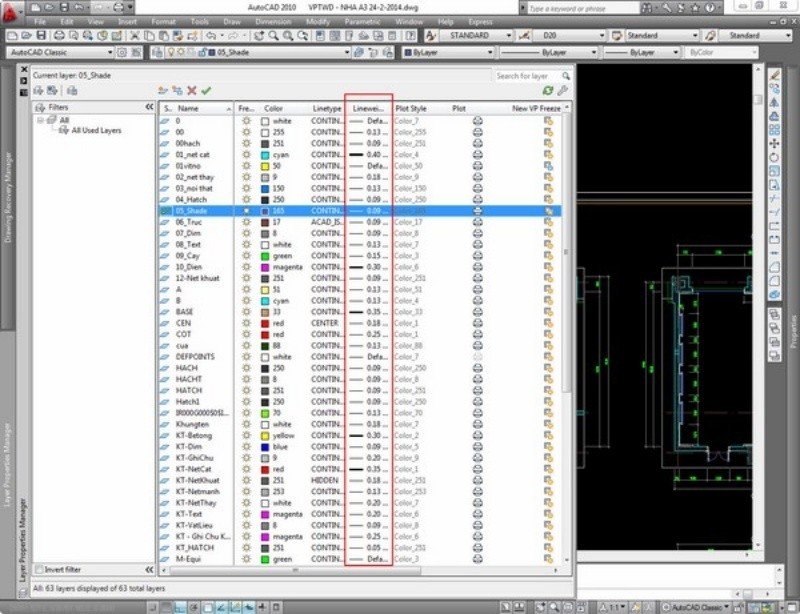Create a new layer in Layer Properties Manager
The width and height of the screenshot is (800, 614).
pyautogui.click(x=160, y=90)
